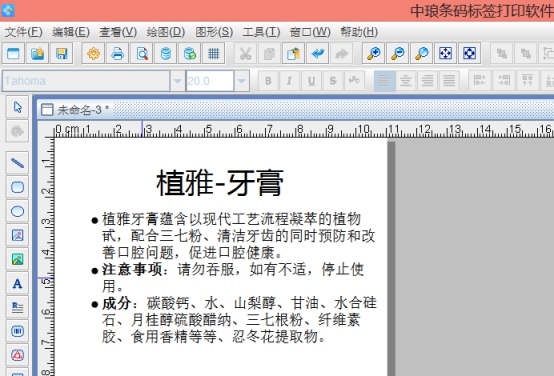Select the ellipse drawing tool

click(17, 211)
